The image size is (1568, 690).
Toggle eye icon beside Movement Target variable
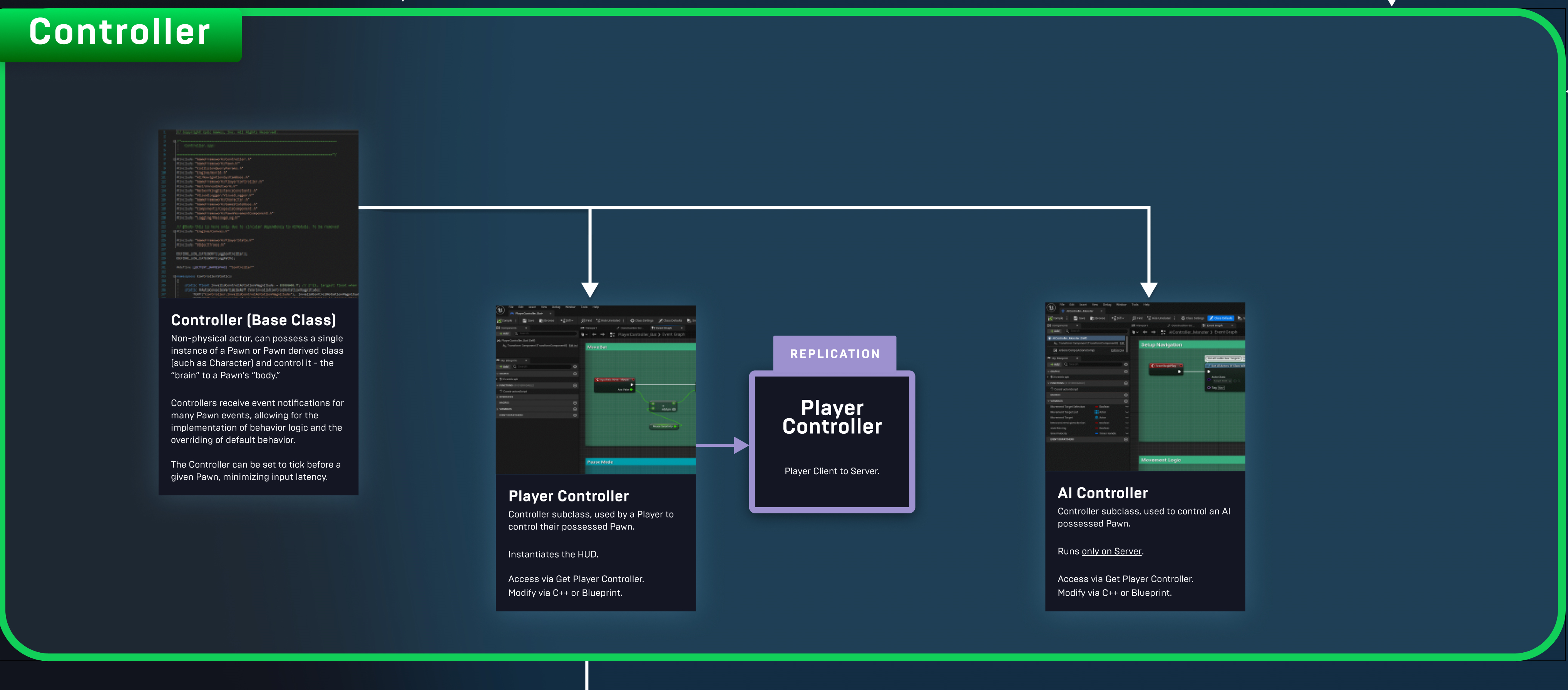point(1127,418)
